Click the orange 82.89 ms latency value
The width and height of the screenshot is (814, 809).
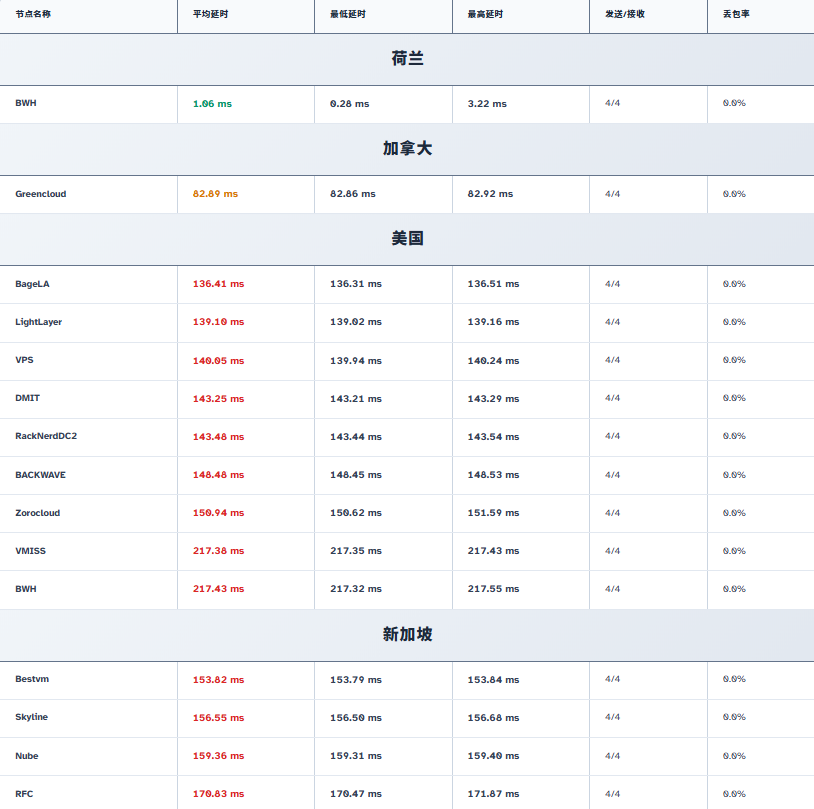click(x=215, y=194)
